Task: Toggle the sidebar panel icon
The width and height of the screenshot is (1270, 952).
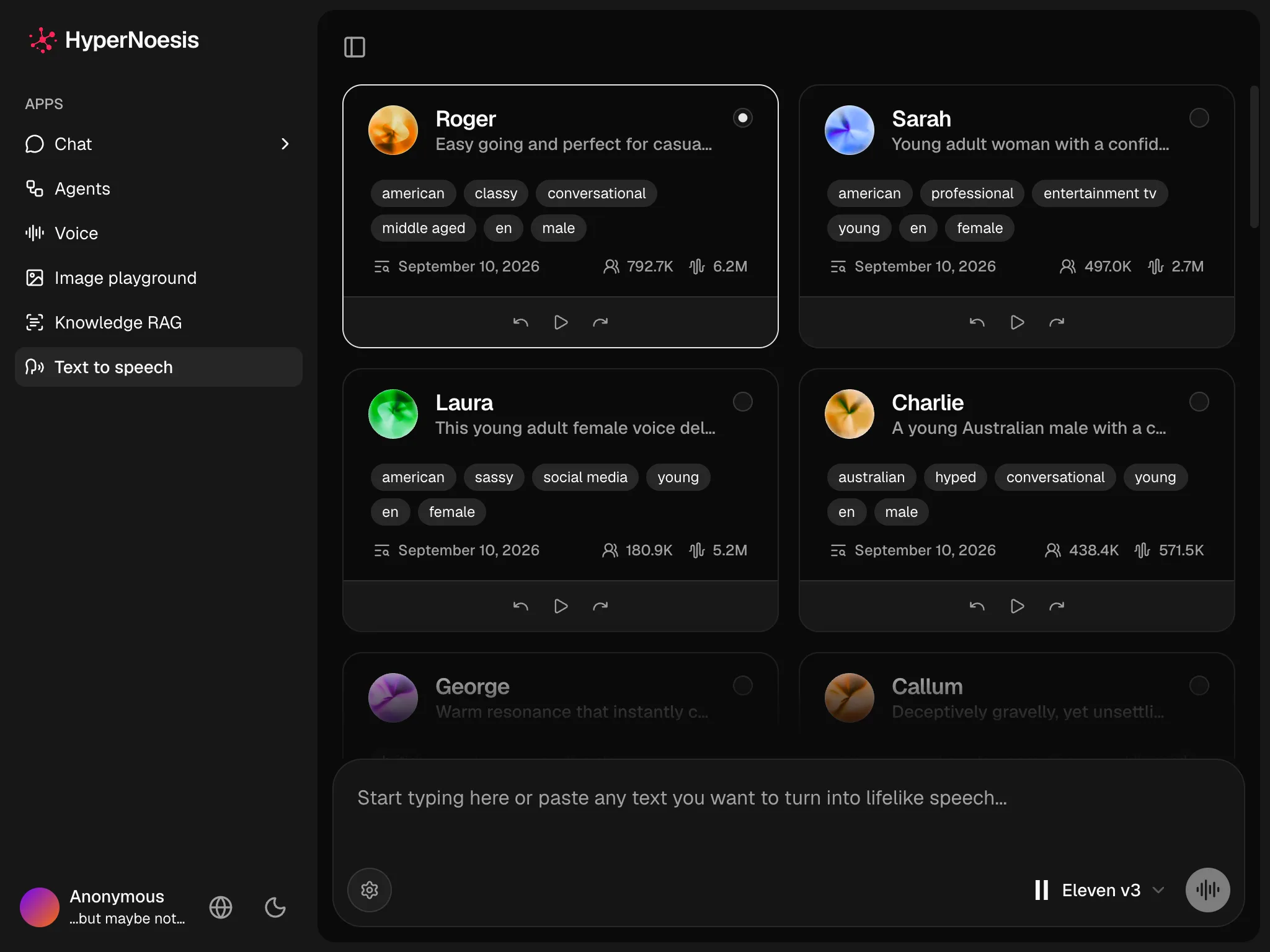Action: (x=355, y=47)
